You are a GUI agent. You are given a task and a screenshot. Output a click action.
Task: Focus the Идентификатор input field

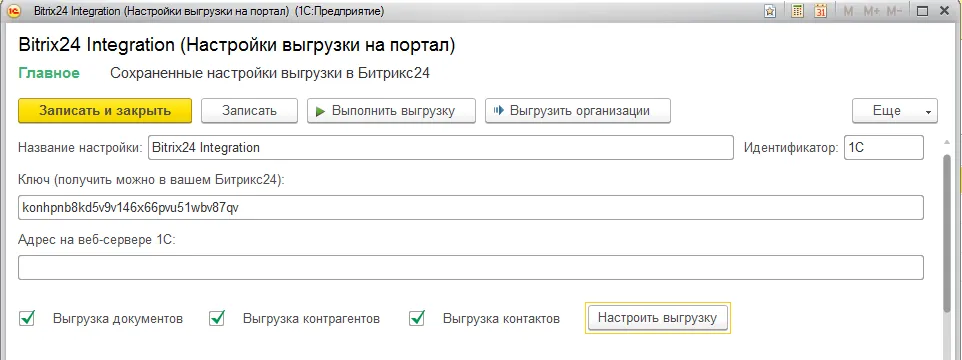[883, 148]
